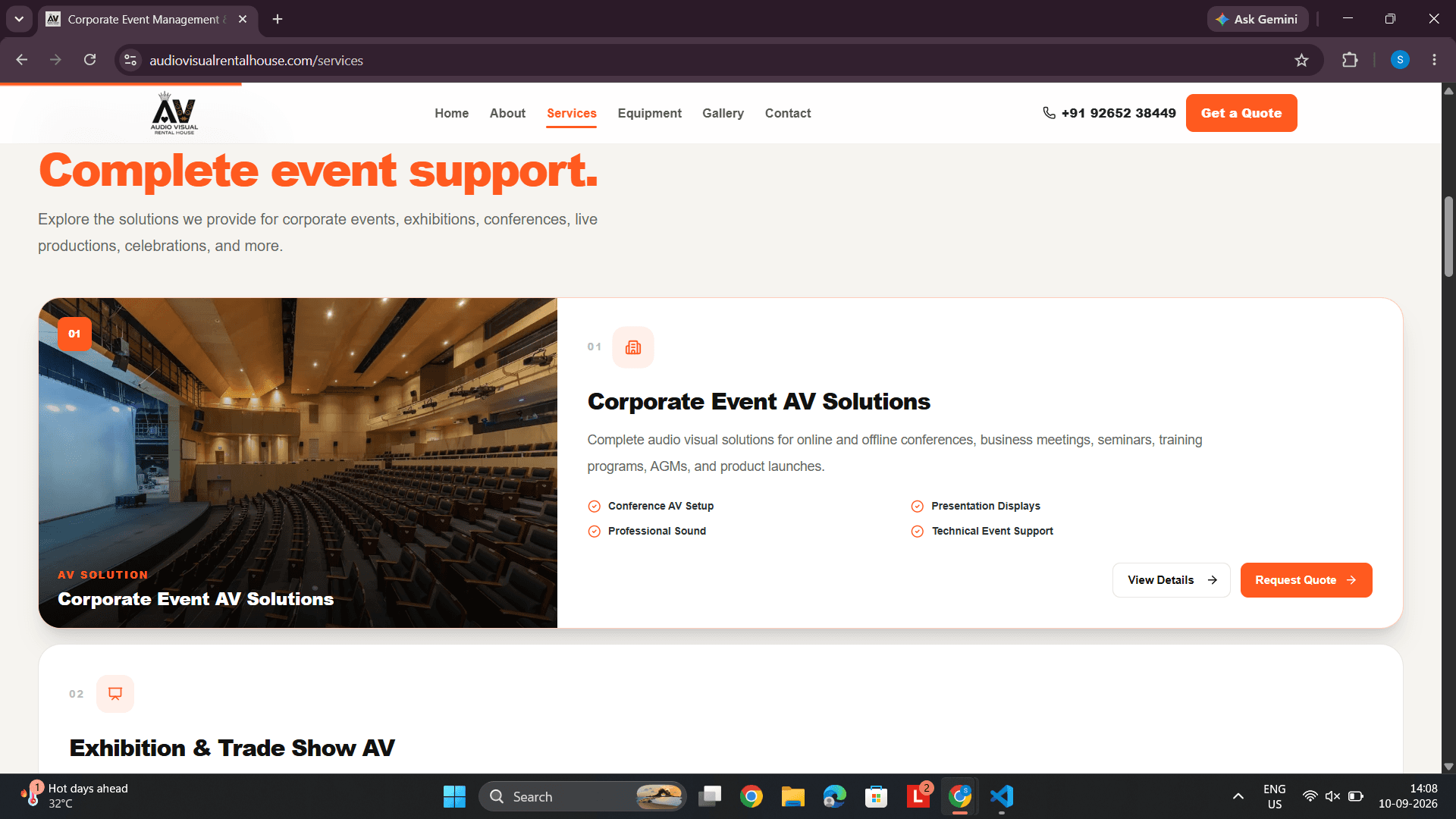This screenshot has height=819, width=1456.
Task: Open the Contact navigation link
Action: (788, 113)
